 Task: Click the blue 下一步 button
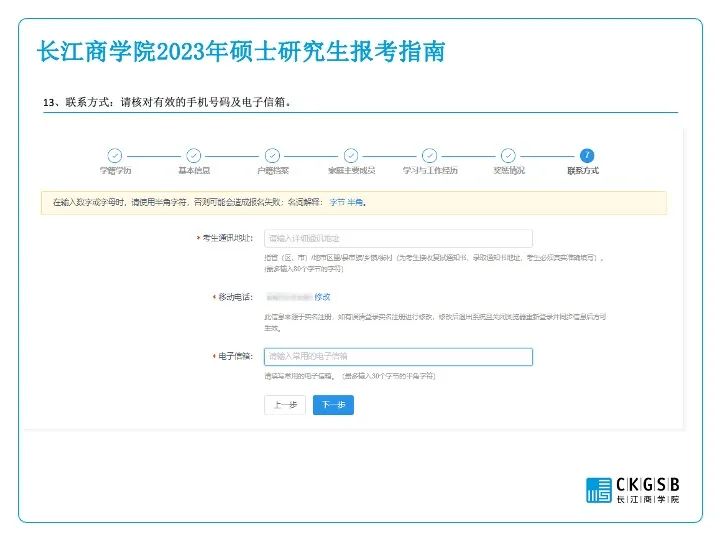[x=333, y=405]
